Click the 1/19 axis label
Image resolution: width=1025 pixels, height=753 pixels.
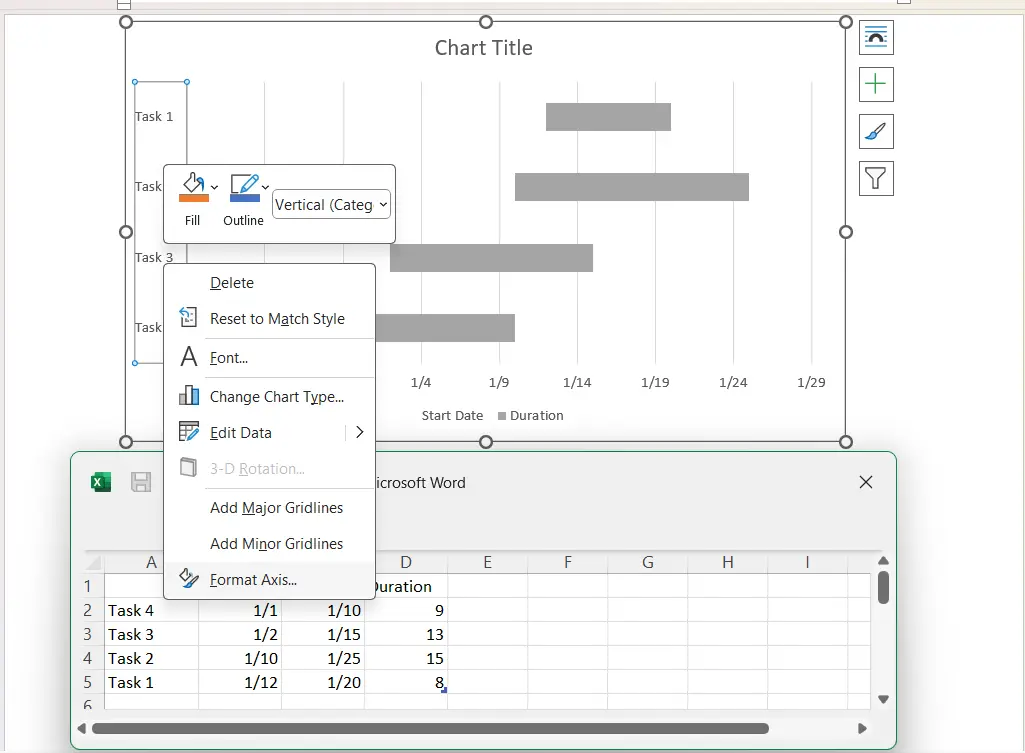[655, 382]
